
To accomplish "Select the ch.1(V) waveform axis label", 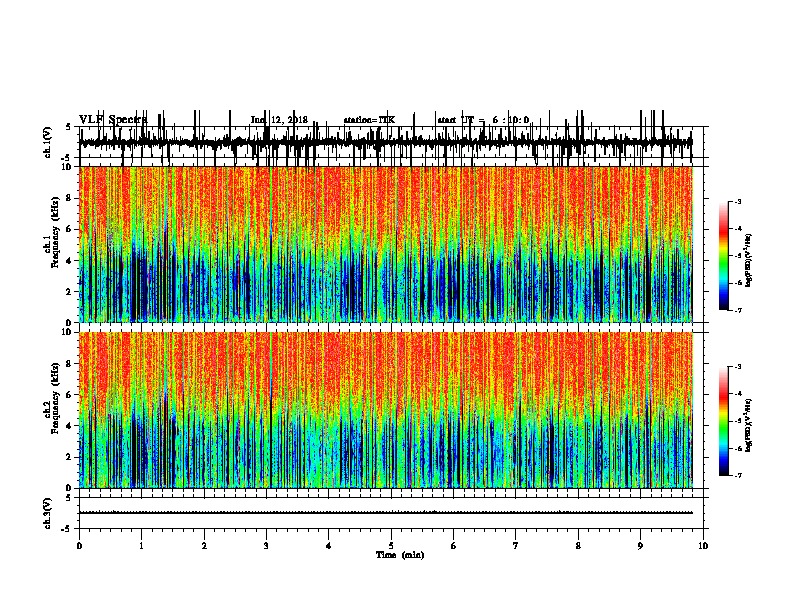I will click(48, 142).
